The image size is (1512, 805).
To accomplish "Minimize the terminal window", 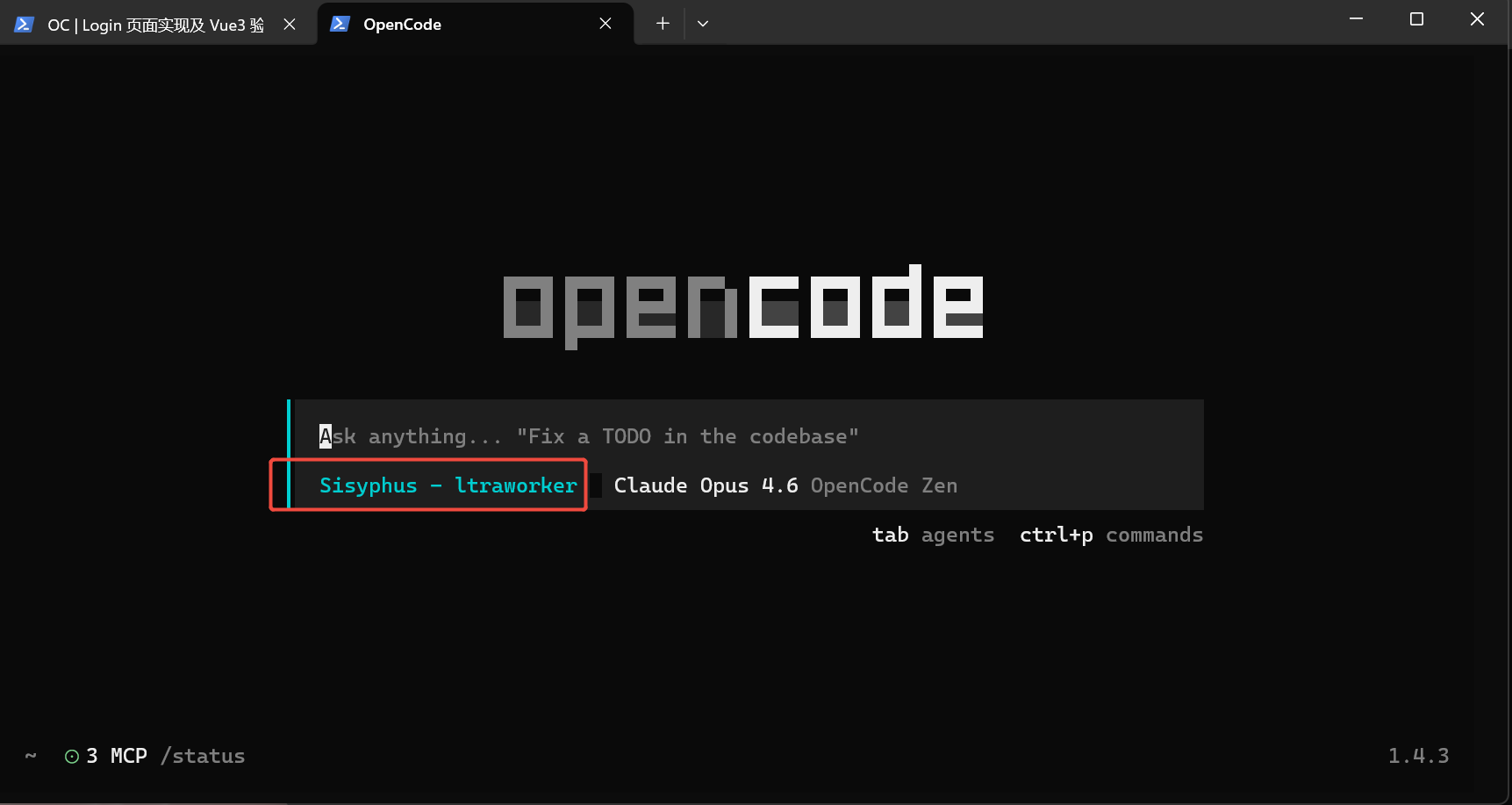I will 1356,19.
